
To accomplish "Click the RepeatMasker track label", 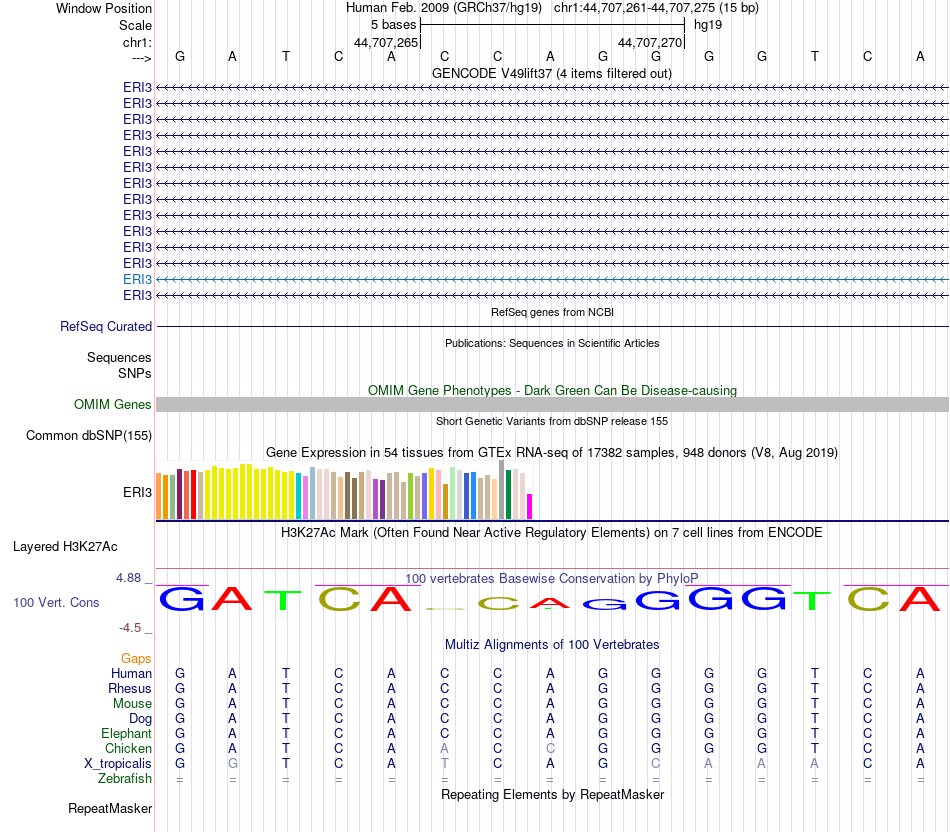I will click(x=110, y=808).
